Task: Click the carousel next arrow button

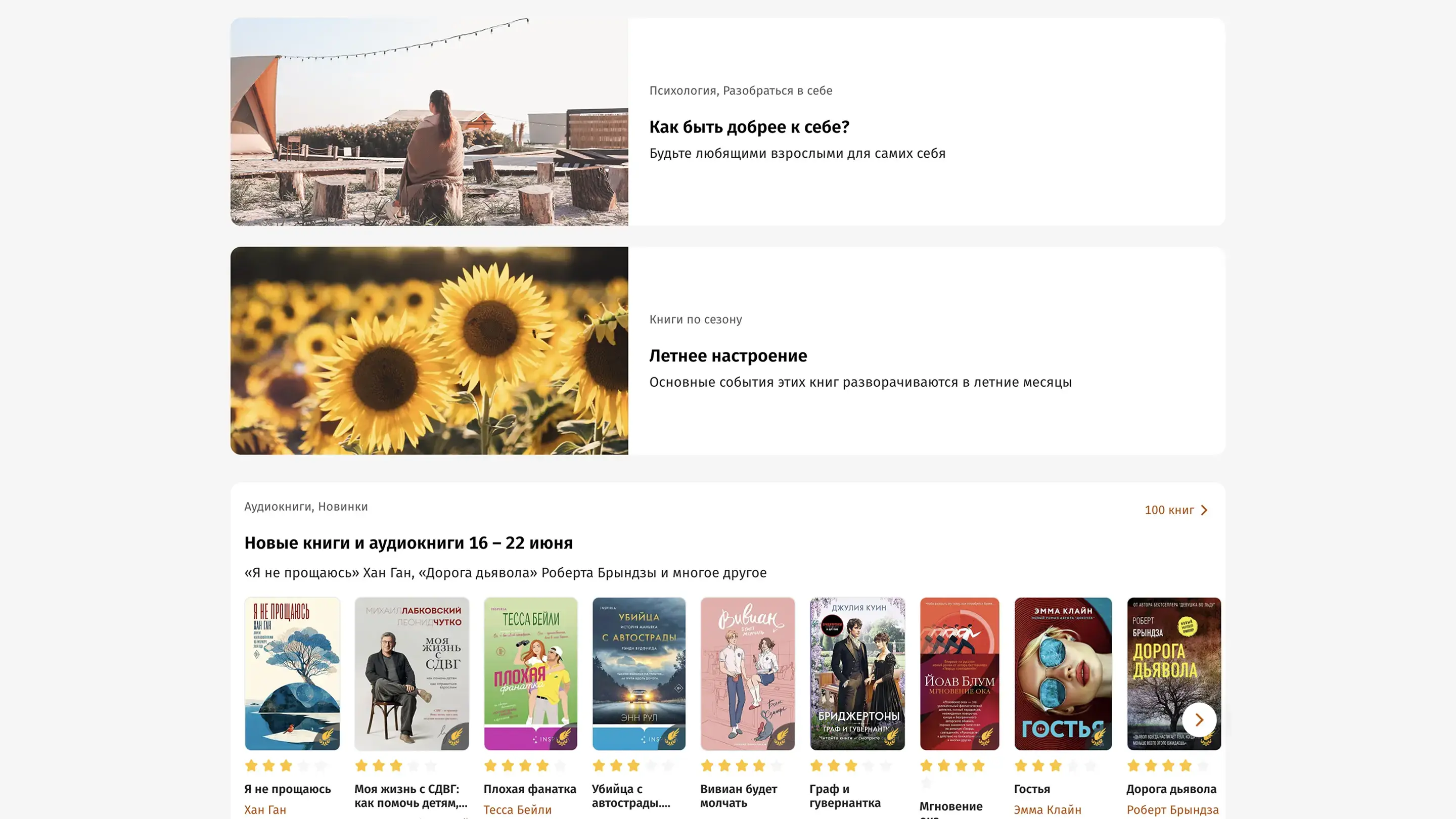Action: click(x=1199, y=719)
